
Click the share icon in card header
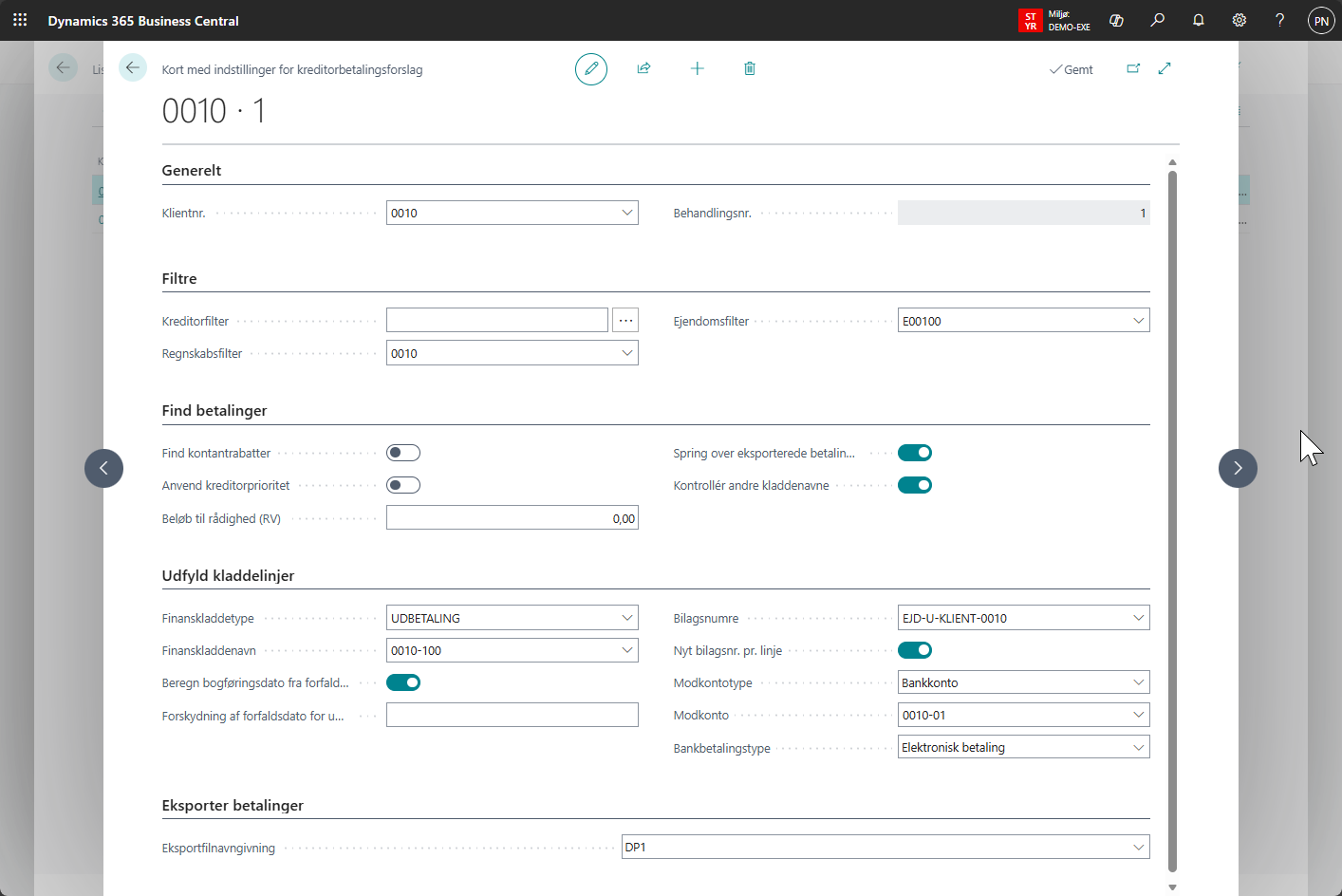click(643, 68)
